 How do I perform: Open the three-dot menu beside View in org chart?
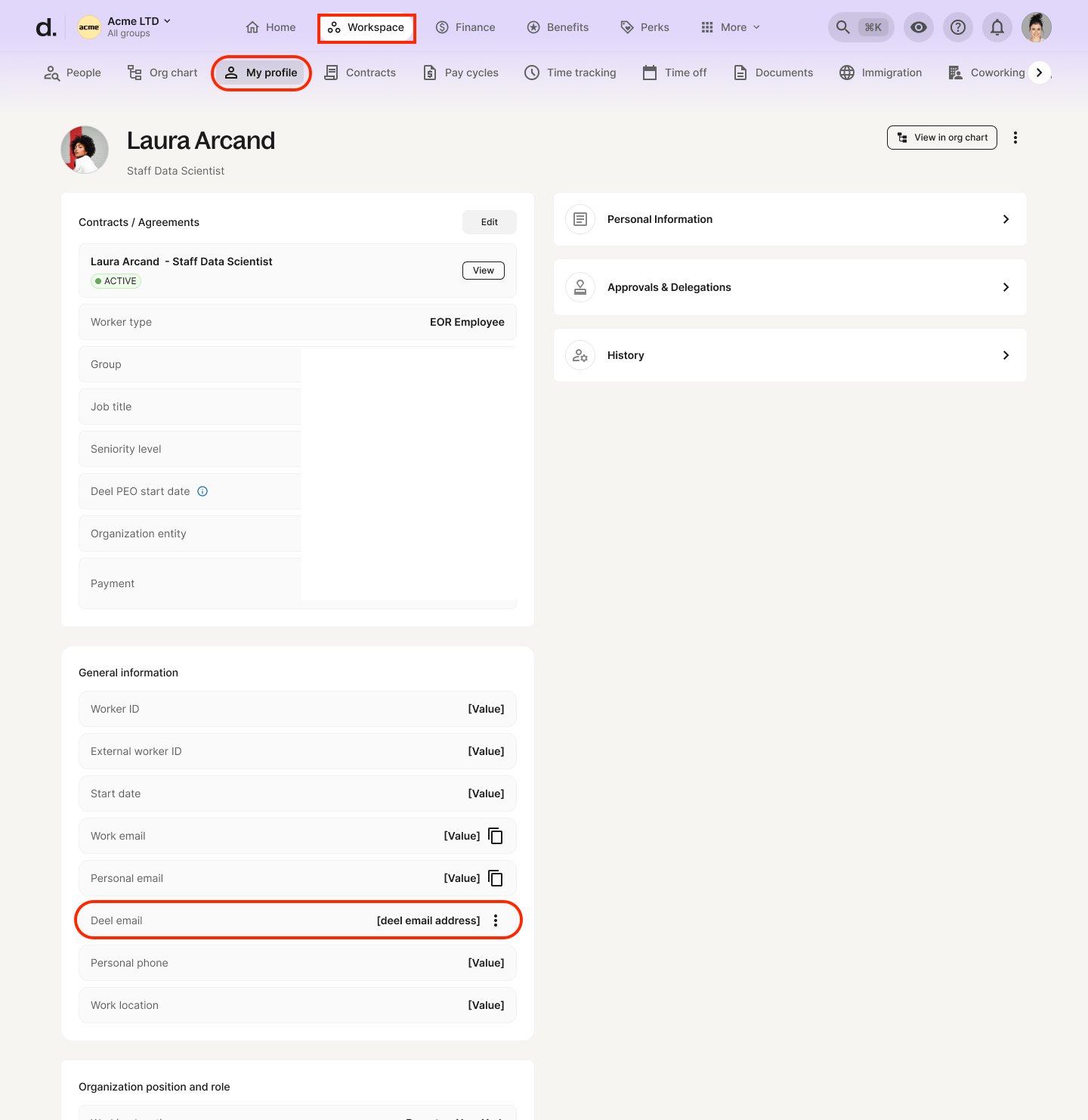pyautogui.click(x=1015, y=137)
